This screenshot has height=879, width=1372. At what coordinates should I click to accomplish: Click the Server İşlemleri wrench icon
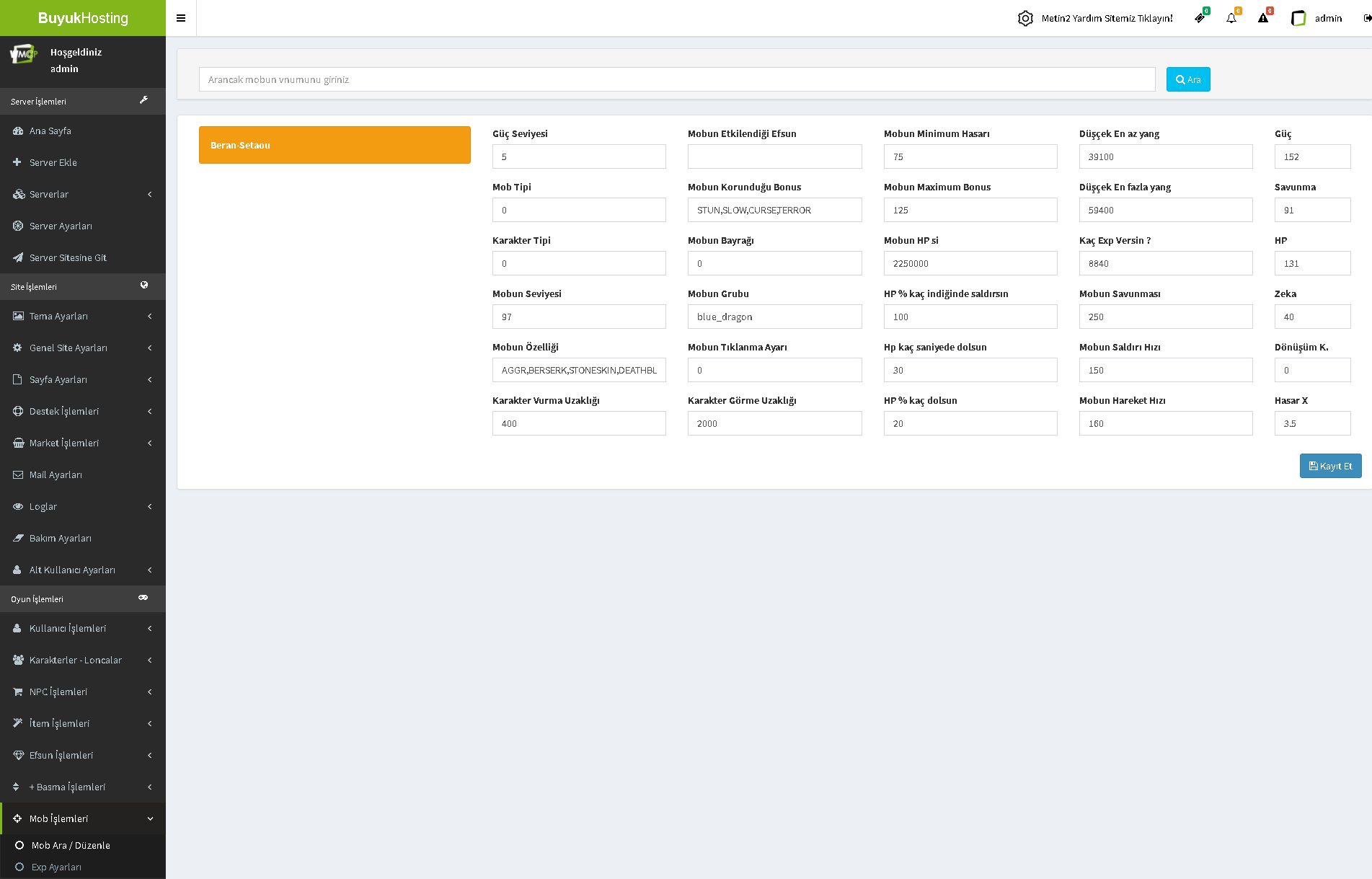tap(143, 100)
